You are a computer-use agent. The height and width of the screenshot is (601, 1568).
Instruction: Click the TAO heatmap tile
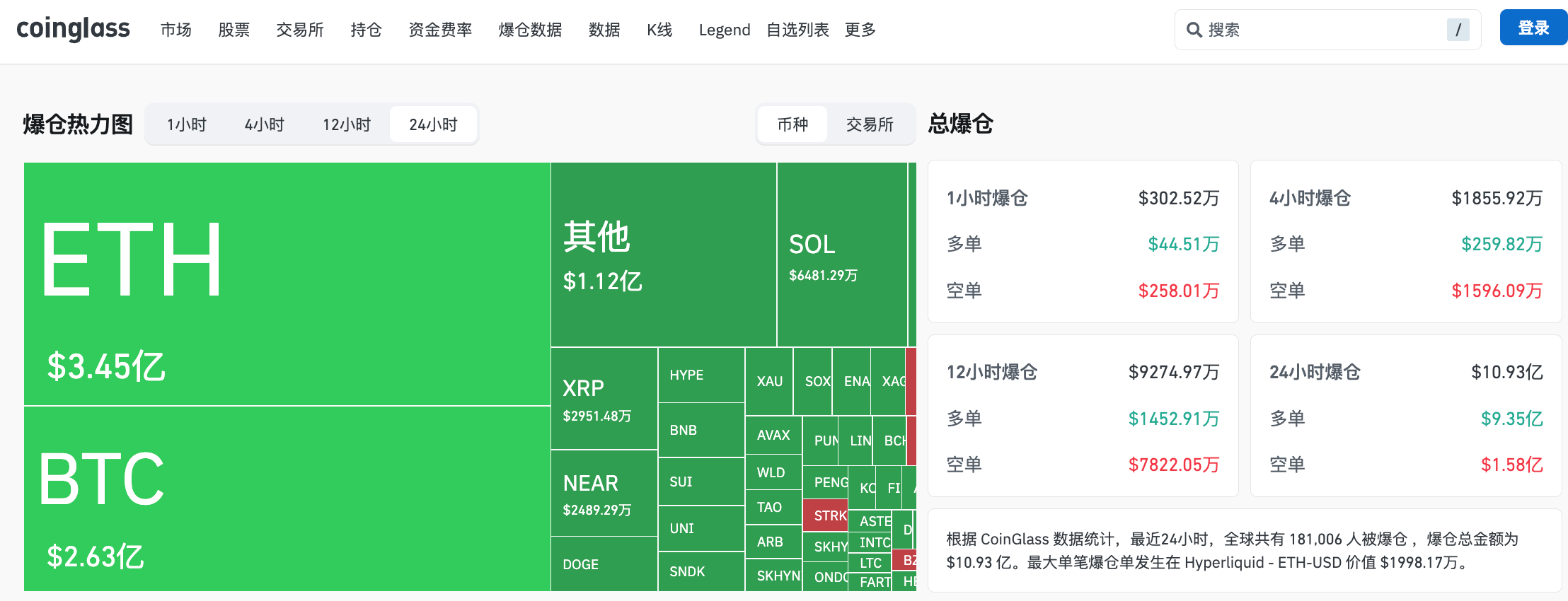(773, 507)
